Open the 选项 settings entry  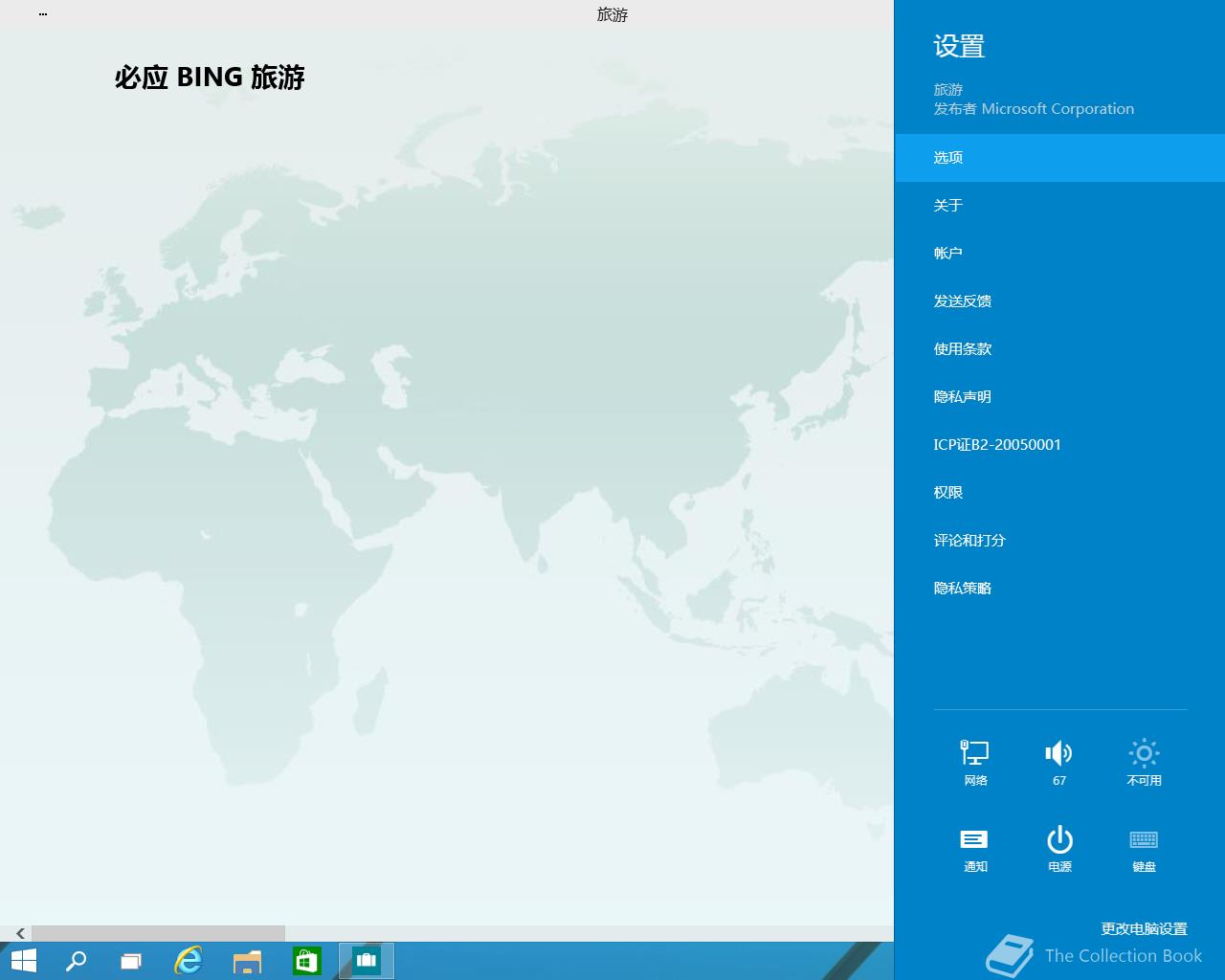click(1059, 158)
